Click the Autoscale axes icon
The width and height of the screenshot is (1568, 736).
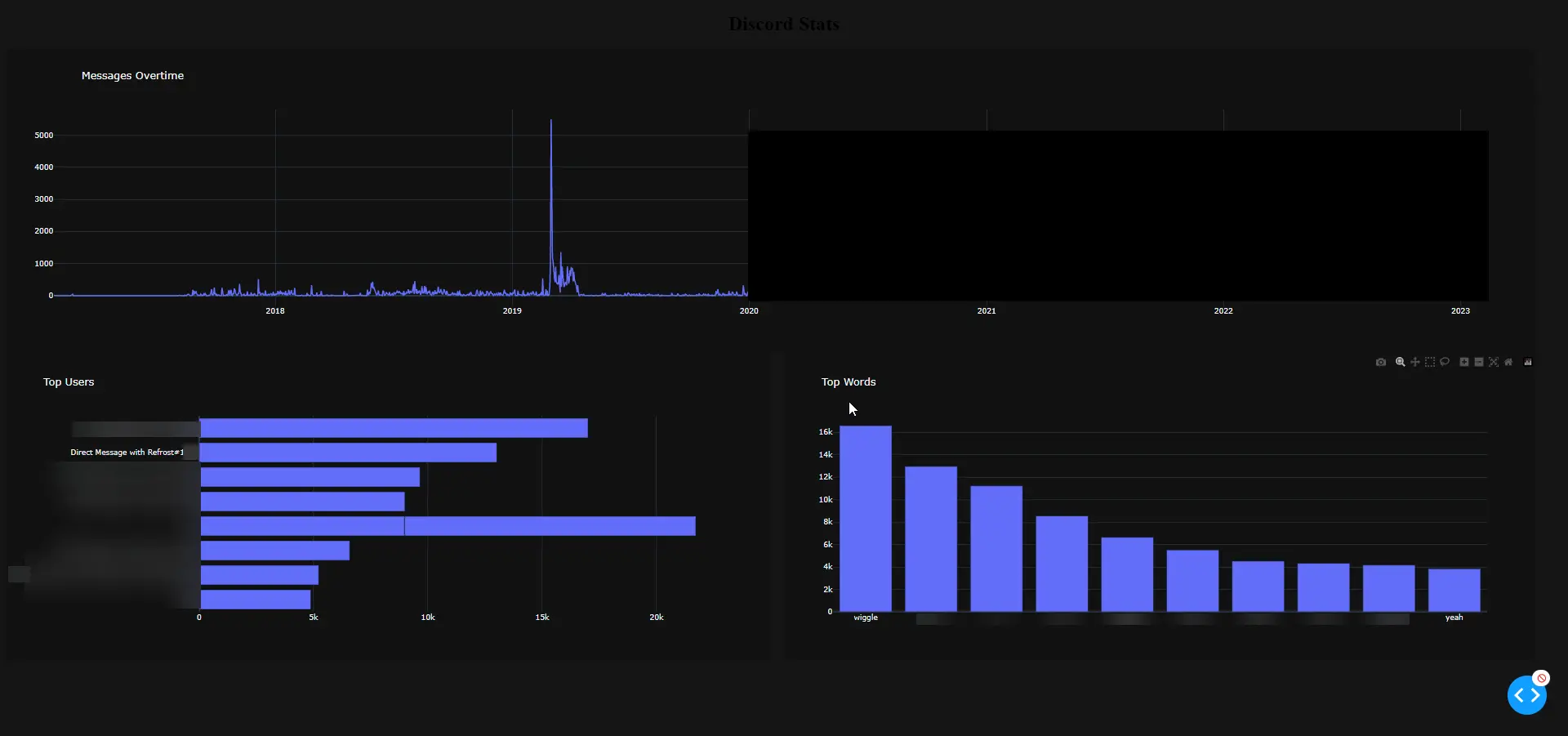(1494, 362)
